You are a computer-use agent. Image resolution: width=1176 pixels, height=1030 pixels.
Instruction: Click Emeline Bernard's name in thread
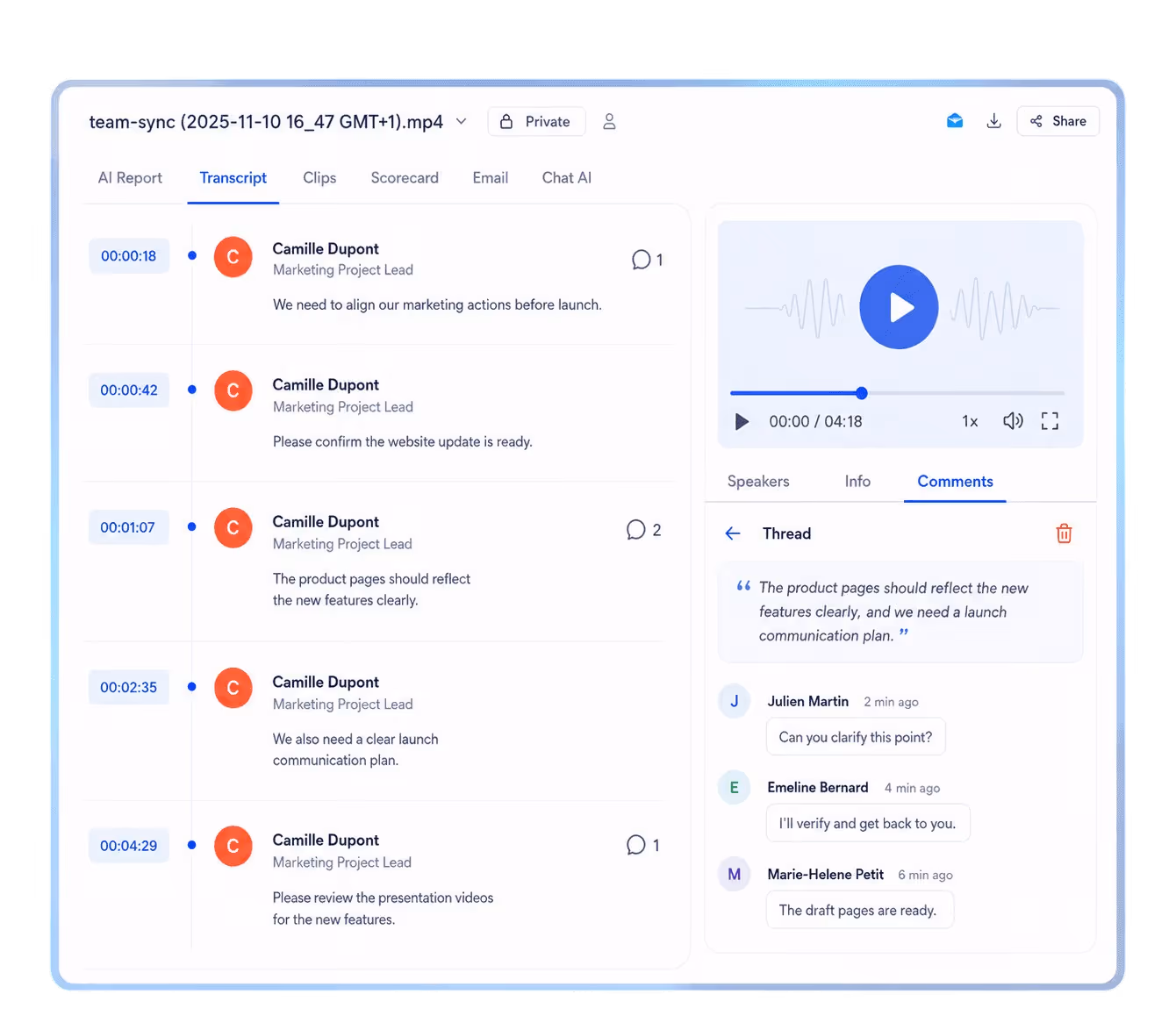pyautogui.click(x=818, y=788)
